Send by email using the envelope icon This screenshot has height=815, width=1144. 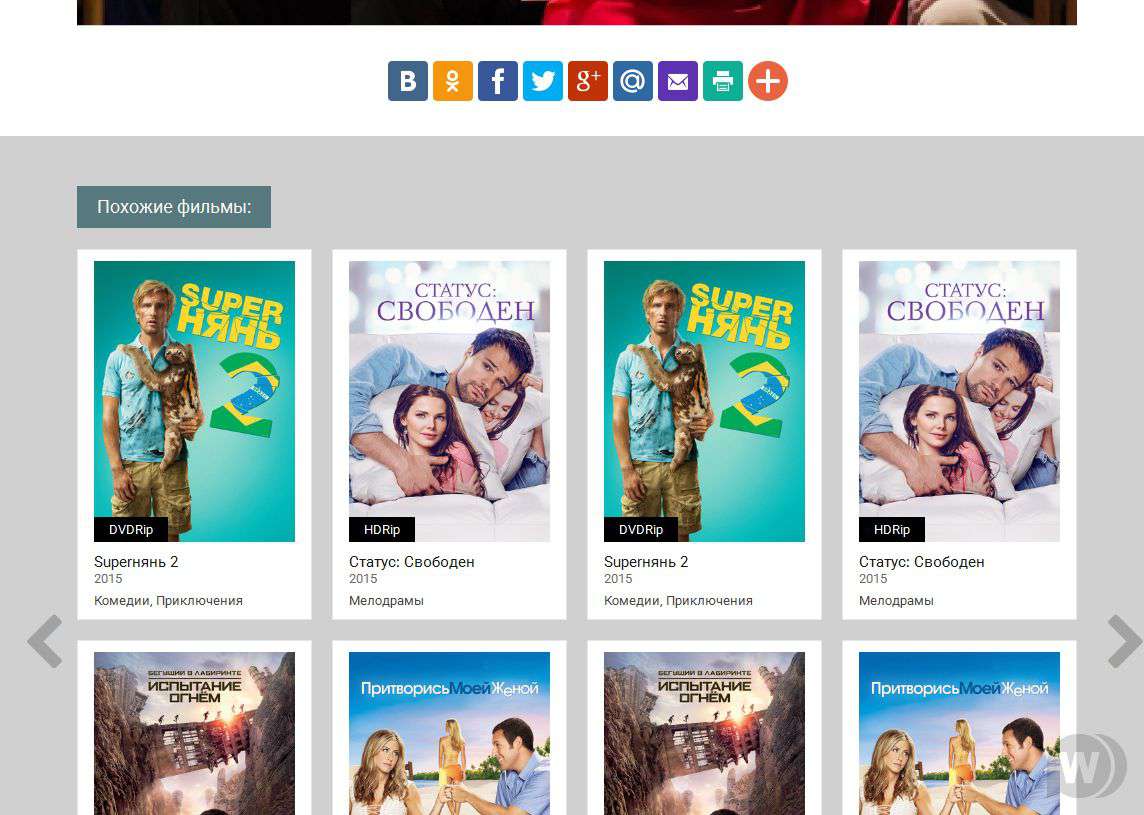678,81
